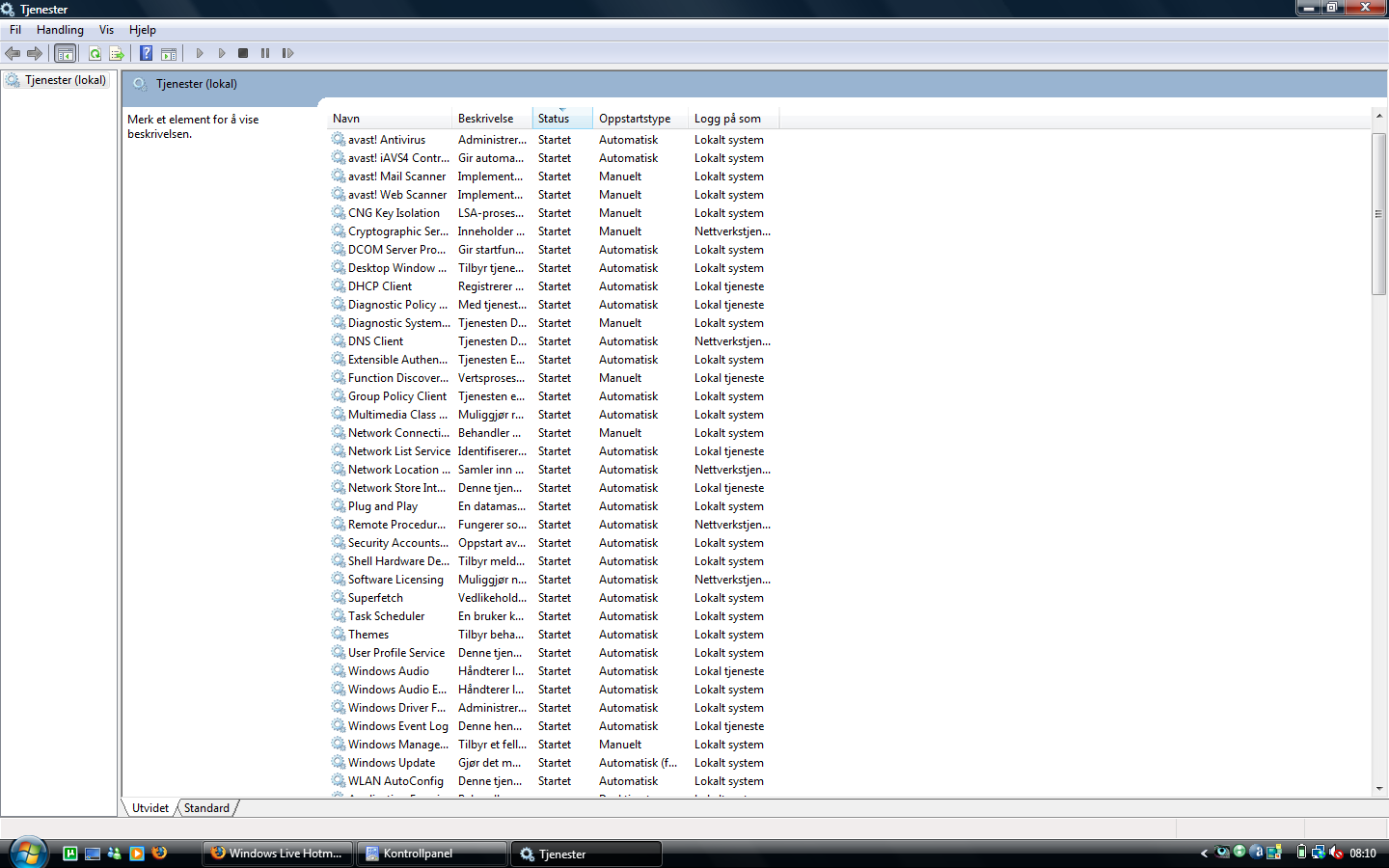Open the Hjelp menu
The height and width of the screenshot is (868, 1389).
click(x=143, y=30)
